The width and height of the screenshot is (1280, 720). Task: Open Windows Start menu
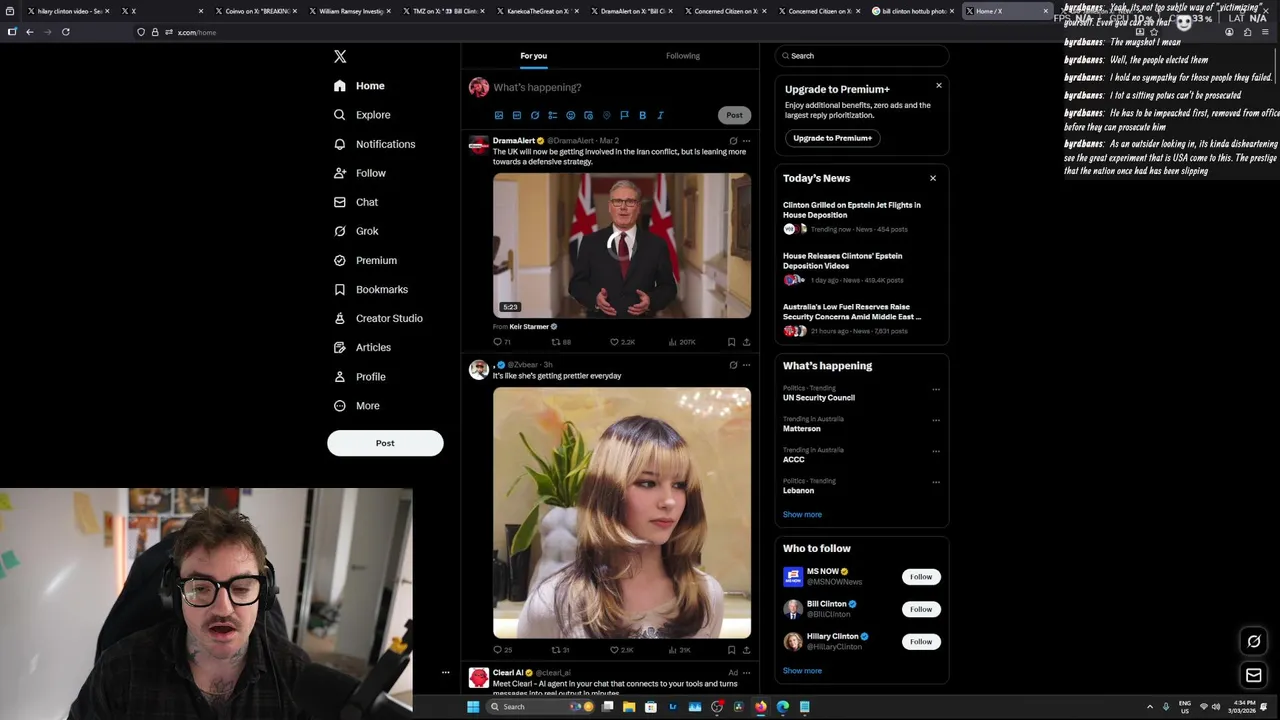pyautogui.click(x=473, y=707)
